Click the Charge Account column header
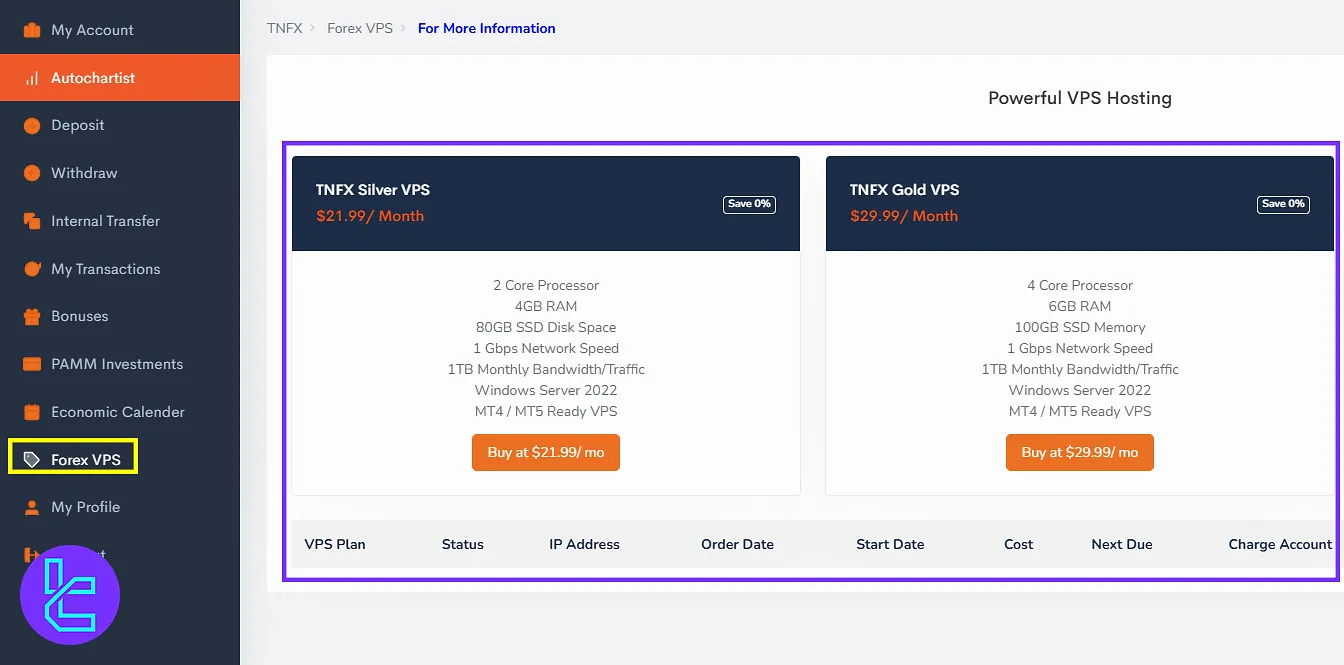This screenshot has width=1344, height=665. tap(1280, 544)
